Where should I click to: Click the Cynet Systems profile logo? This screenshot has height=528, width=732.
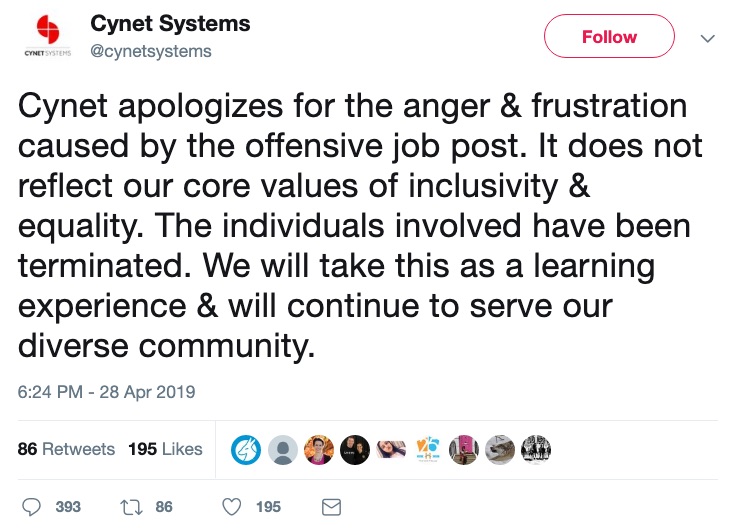pos(48,35)
